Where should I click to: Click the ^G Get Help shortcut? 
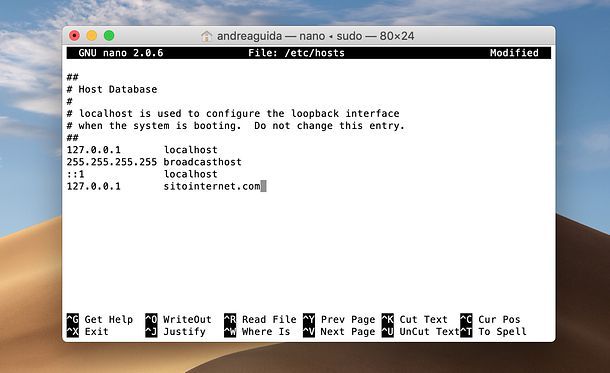tap(100, 319)
